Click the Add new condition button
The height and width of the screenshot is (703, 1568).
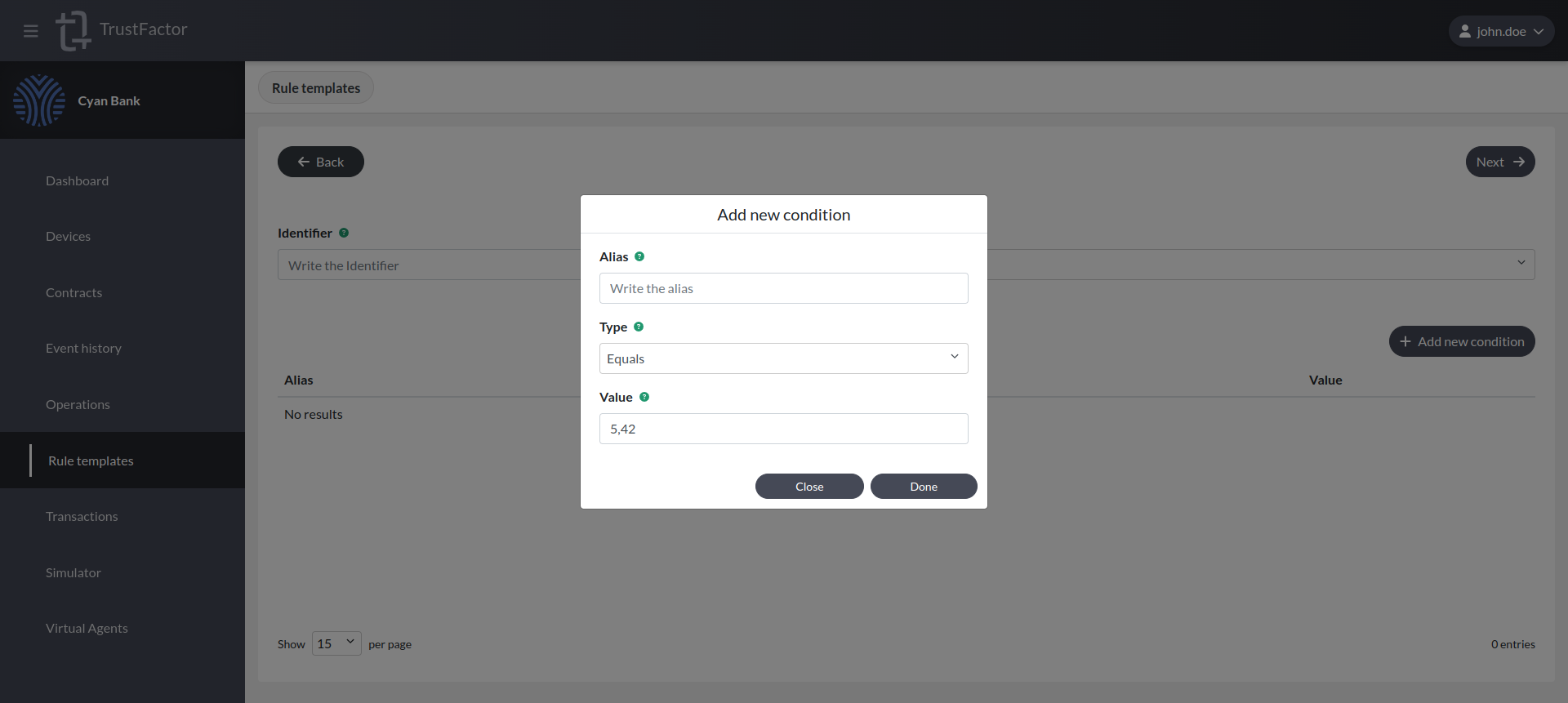tap(1462, 341)
